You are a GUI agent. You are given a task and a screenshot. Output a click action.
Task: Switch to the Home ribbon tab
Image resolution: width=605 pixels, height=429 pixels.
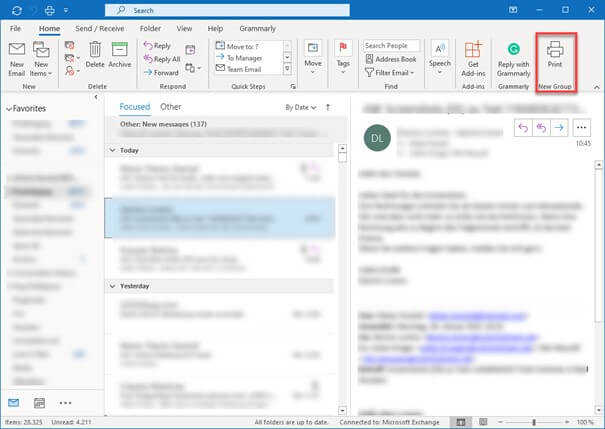coord(49,29)
